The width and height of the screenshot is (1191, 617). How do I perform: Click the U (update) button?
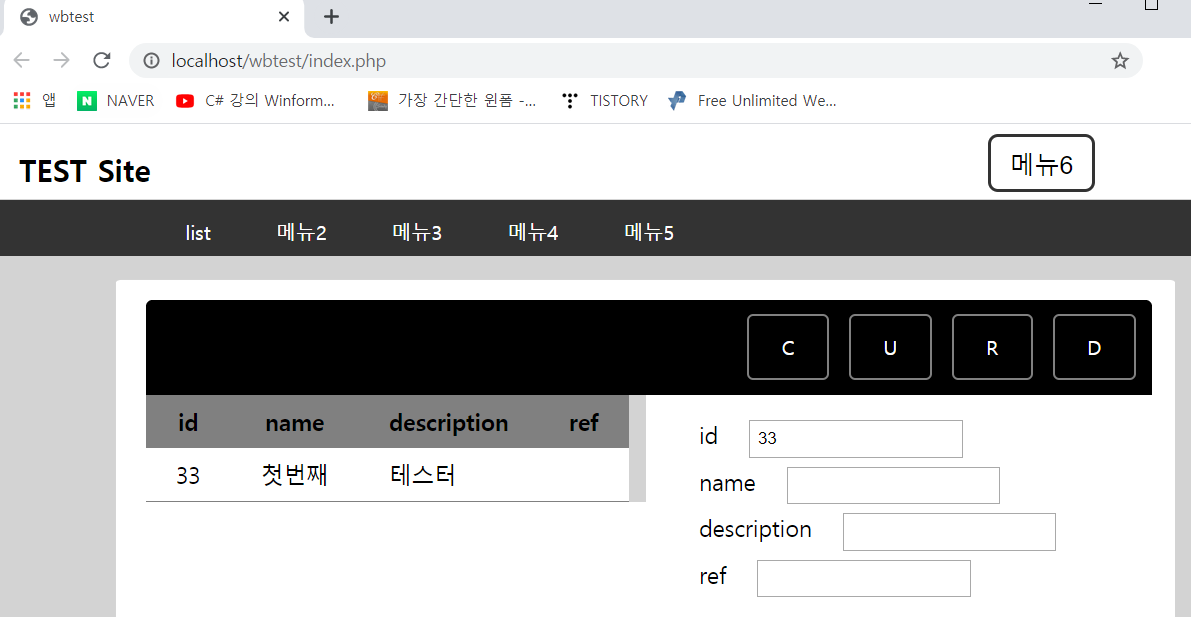[x=890, y=347]
